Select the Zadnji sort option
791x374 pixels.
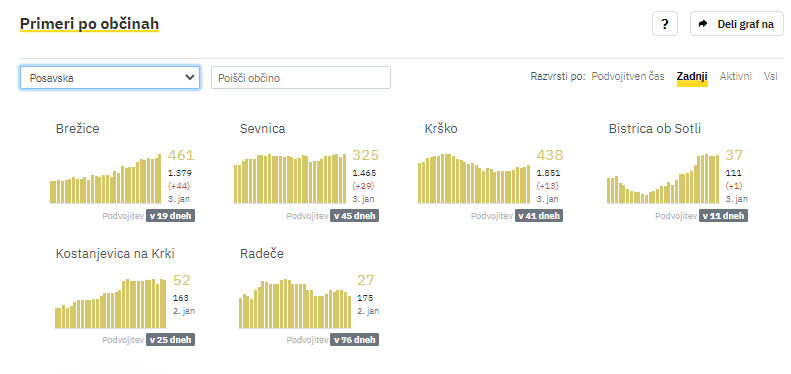[692, 76]
